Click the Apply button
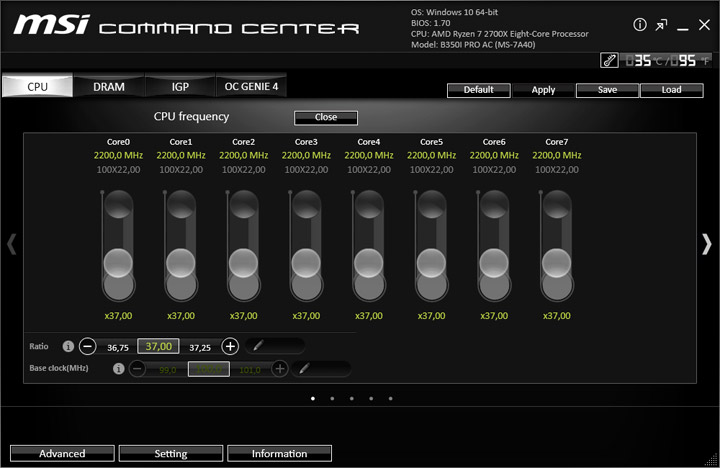This screenshot has width=720, height=468. [x=543, y=90]
